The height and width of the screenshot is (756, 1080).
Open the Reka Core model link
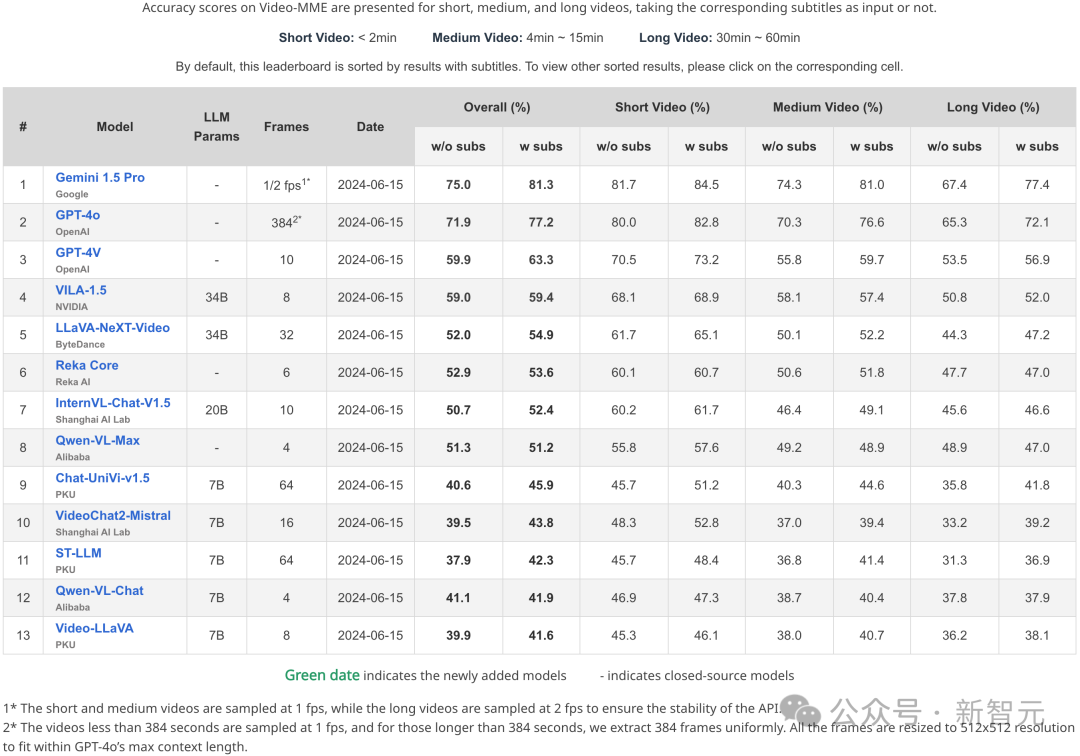87,365
